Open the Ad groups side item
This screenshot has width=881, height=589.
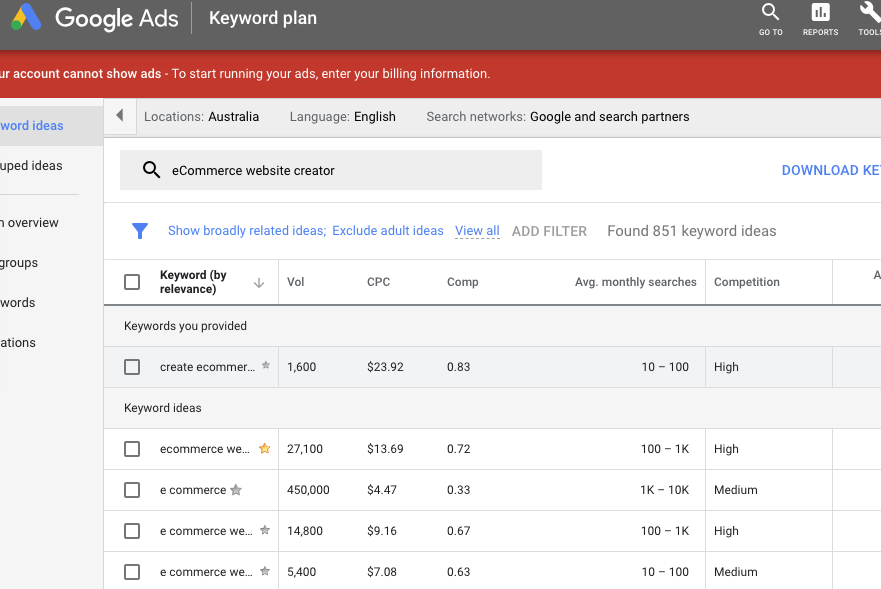pos(19,262)
